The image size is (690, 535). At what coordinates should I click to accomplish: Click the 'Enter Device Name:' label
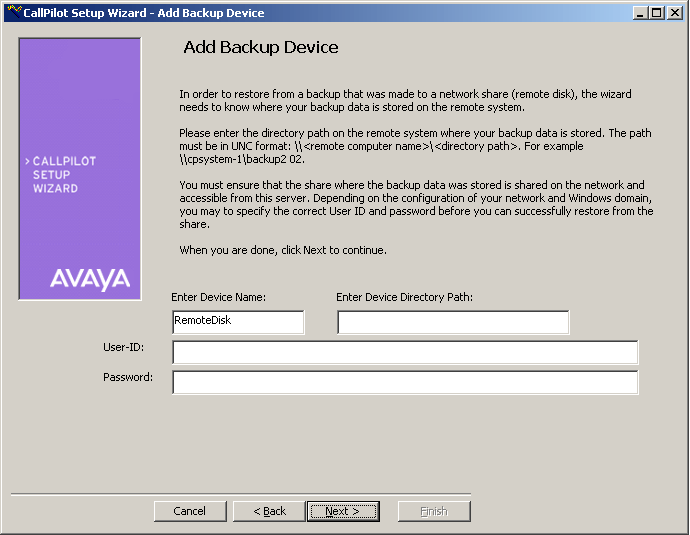tap(218, 297)
